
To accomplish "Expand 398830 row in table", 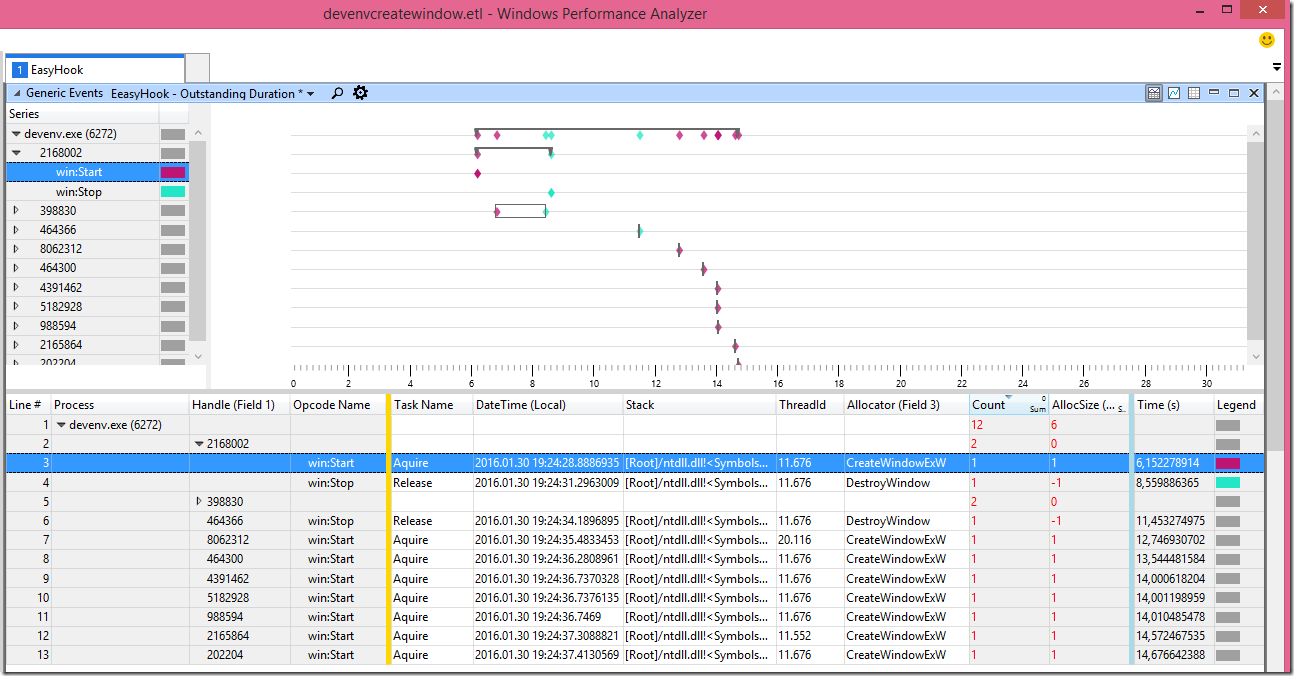I will pos(198,502).
